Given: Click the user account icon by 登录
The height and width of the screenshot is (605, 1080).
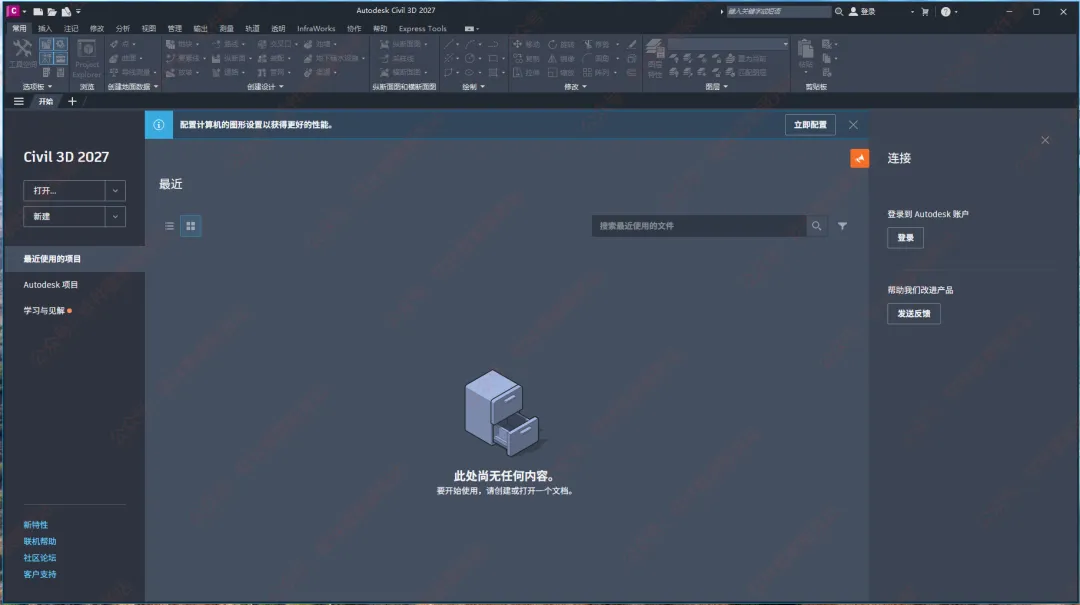Looking at the screenshot, I should pyautogui.click(x=853, y=12).
